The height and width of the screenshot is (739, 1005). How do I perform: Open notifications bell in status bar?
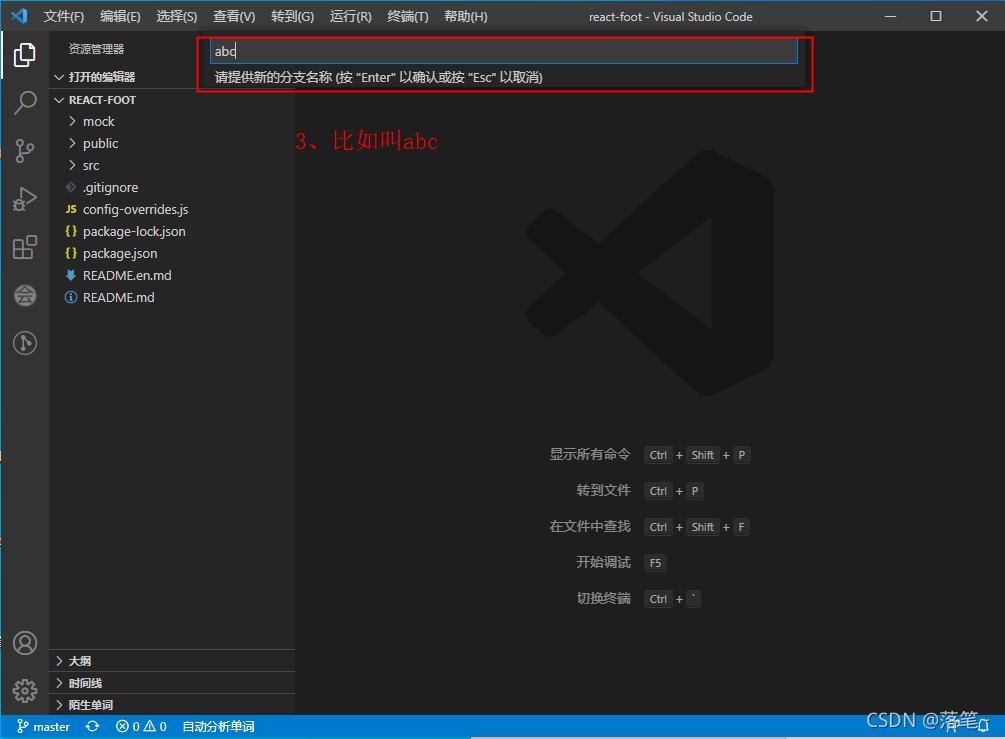point(983,726)
